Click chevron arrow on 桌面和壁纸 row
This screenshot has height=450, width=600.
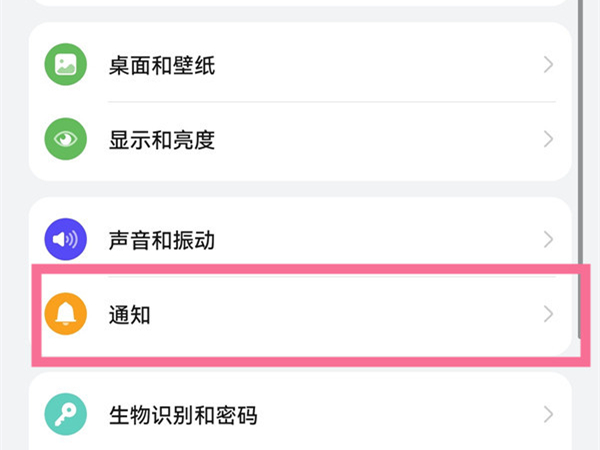[548, 66]
